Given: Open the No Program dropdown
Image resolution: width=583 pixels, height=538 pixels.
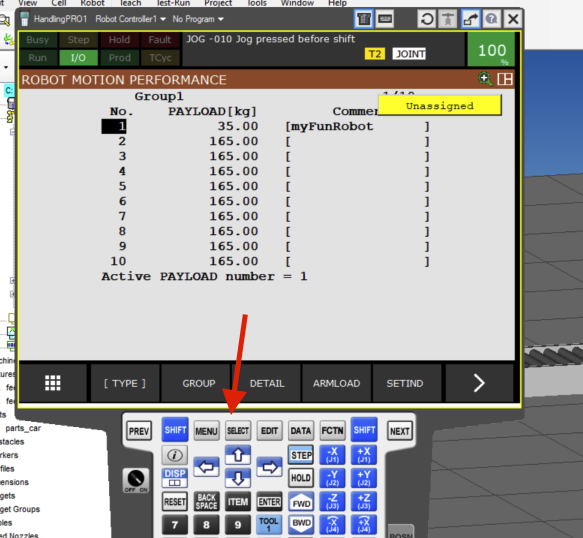Looking at the screenshot, I should [x=198, y=19].
